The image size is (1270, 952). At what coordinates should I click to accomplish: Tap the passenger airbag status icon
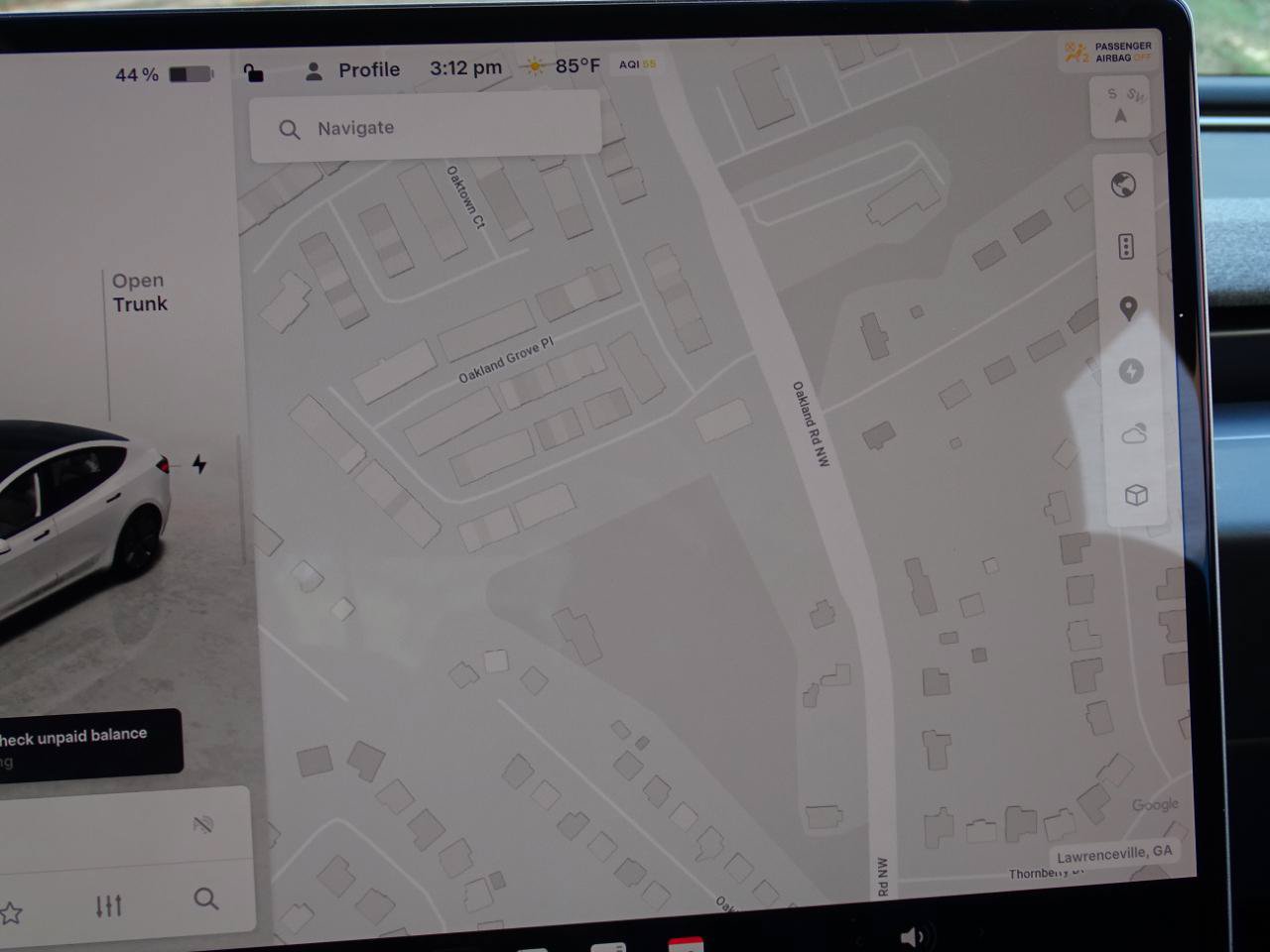click(x=1076, y=52)
